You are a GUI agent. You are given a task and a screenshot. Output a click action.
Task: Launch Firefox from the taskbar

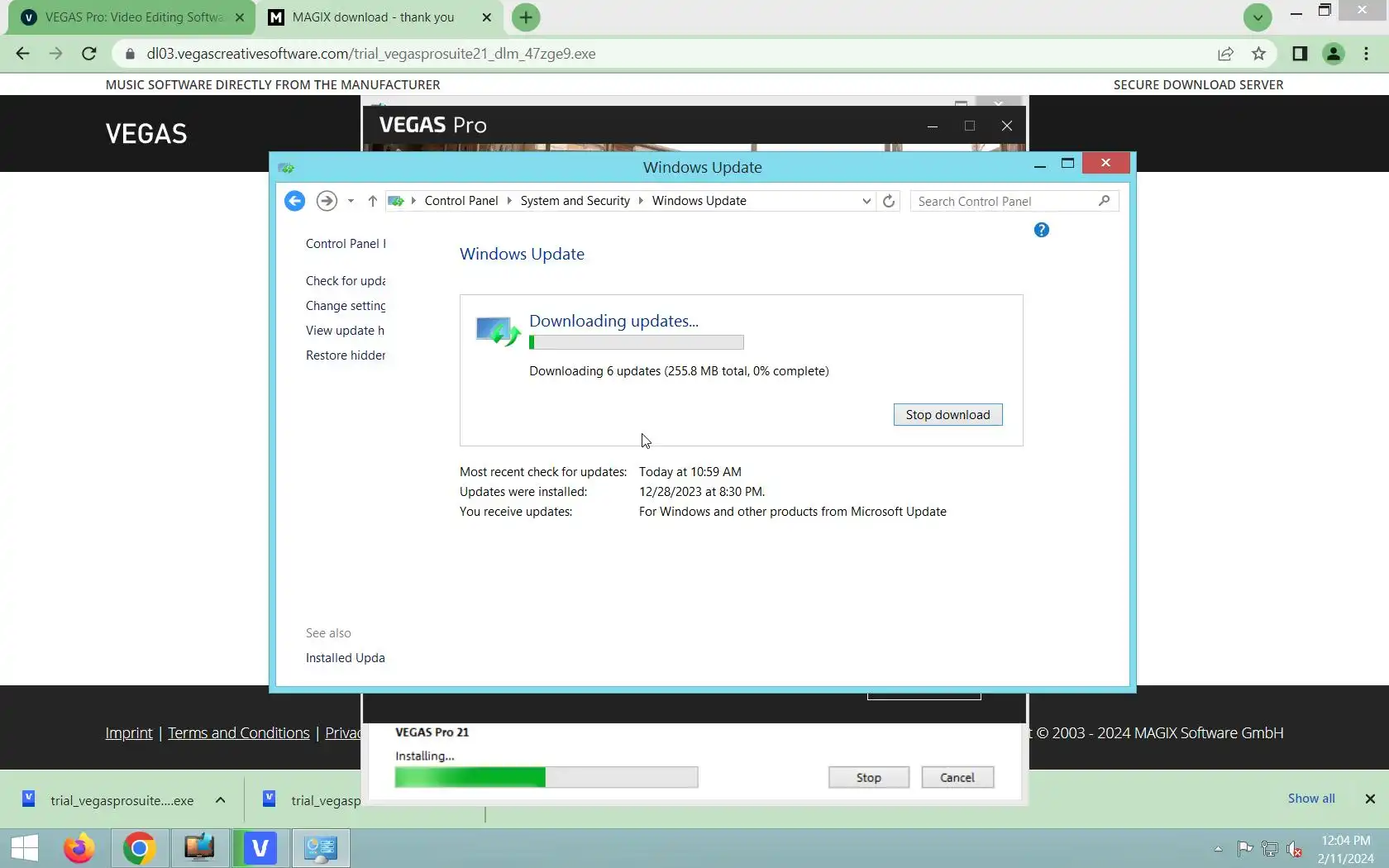pyautogui.click(x=79, y=848)
